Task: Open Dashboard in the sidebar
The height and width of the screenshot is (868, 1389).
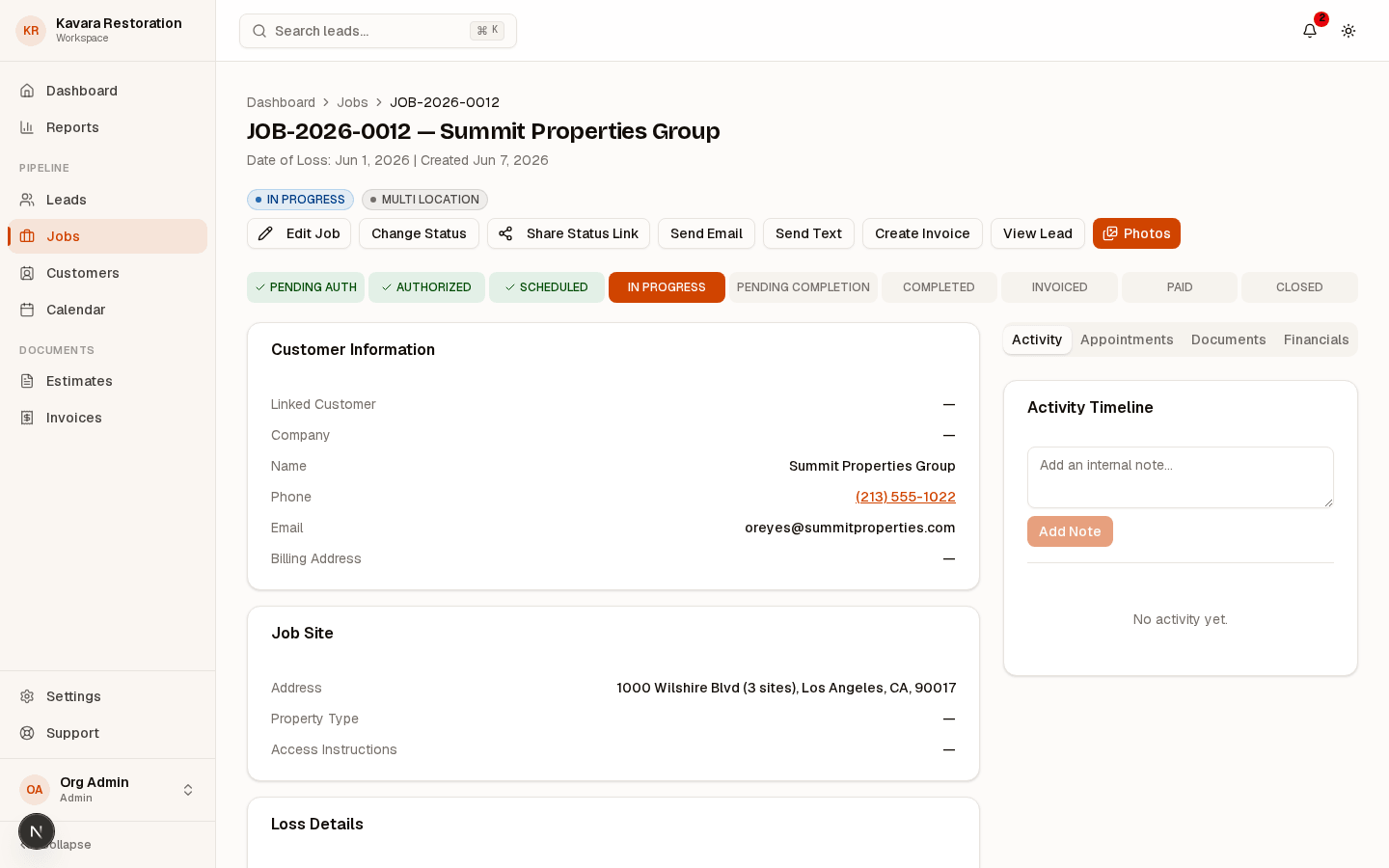Action: click(x=108, y=91)
